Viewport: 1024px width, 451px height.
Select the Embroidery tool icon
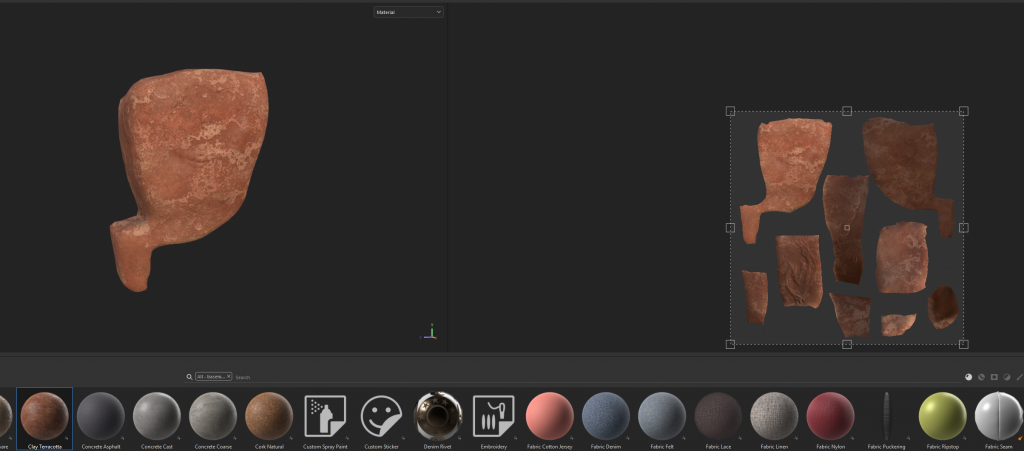point(493,415)
